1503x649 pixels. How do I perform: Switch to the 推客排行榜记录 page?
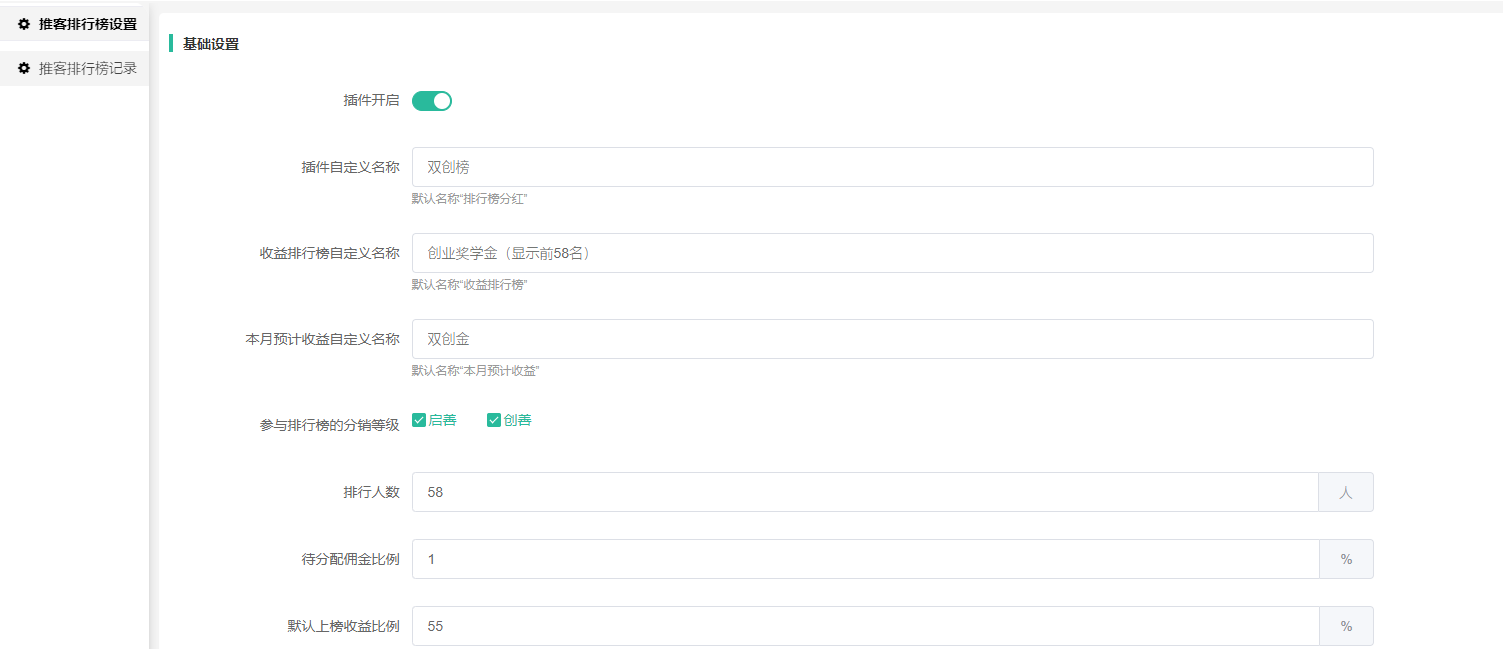(x=87, y=69)
